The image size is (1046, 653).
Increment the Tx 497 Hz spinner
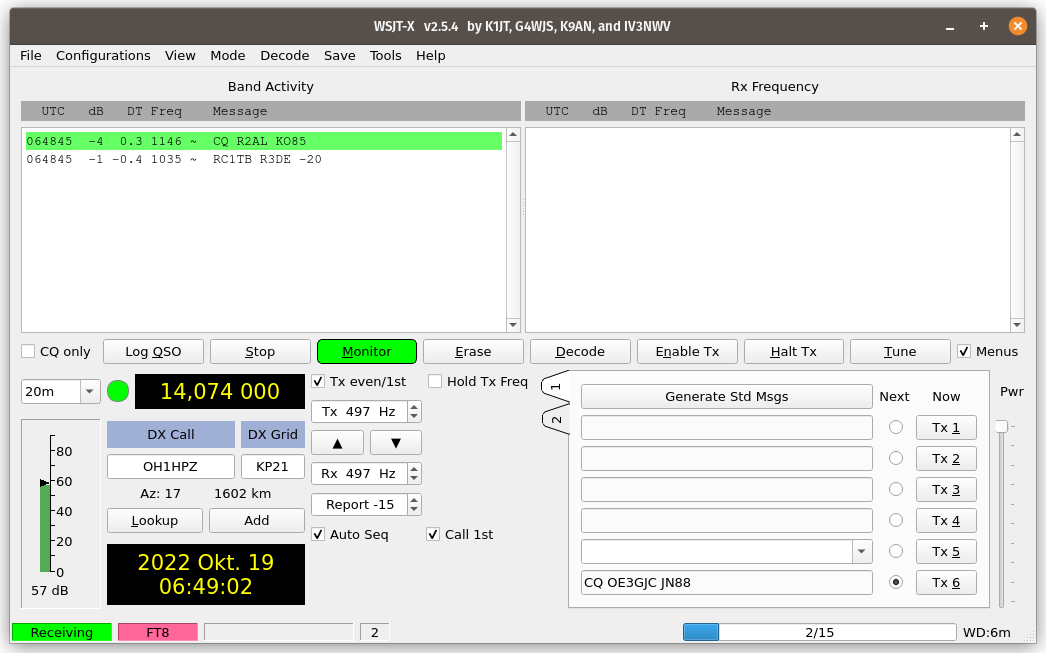(x=414, y=407)
